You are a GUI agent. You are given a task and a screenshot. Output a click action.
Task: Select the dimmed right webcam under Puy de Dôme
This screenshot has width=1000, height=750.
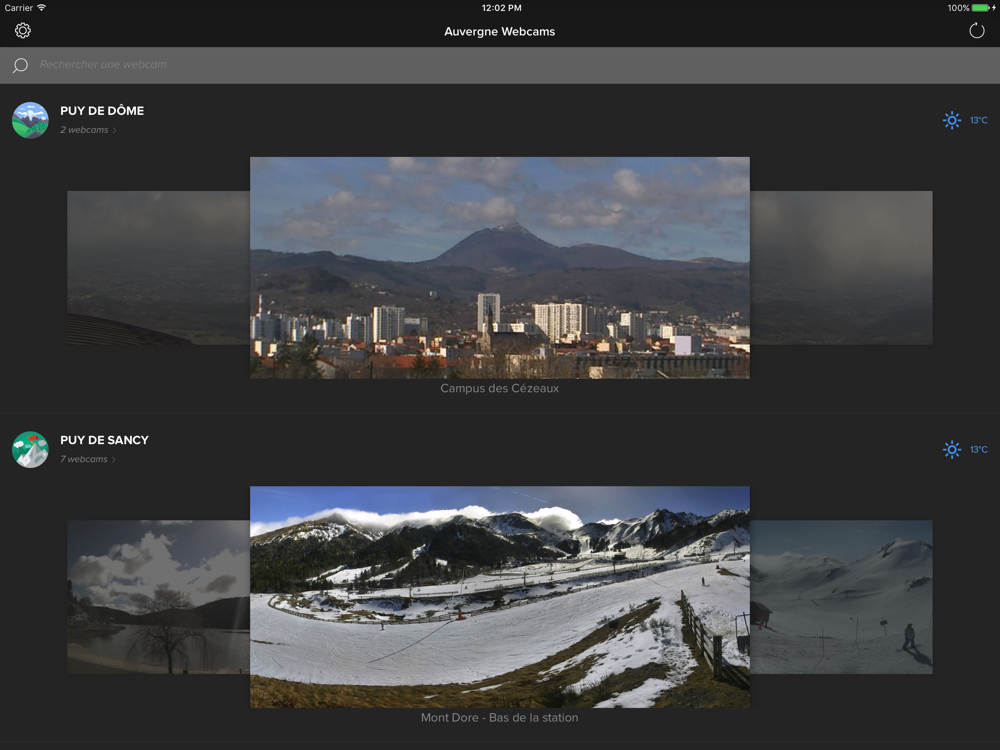pyautogui.click(x=841, y=267)
